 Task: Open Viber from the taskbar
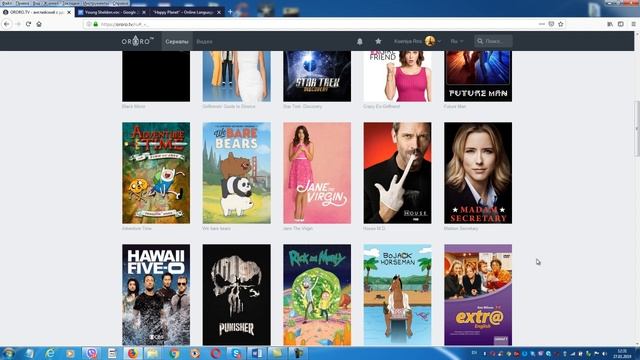[91, 353]
